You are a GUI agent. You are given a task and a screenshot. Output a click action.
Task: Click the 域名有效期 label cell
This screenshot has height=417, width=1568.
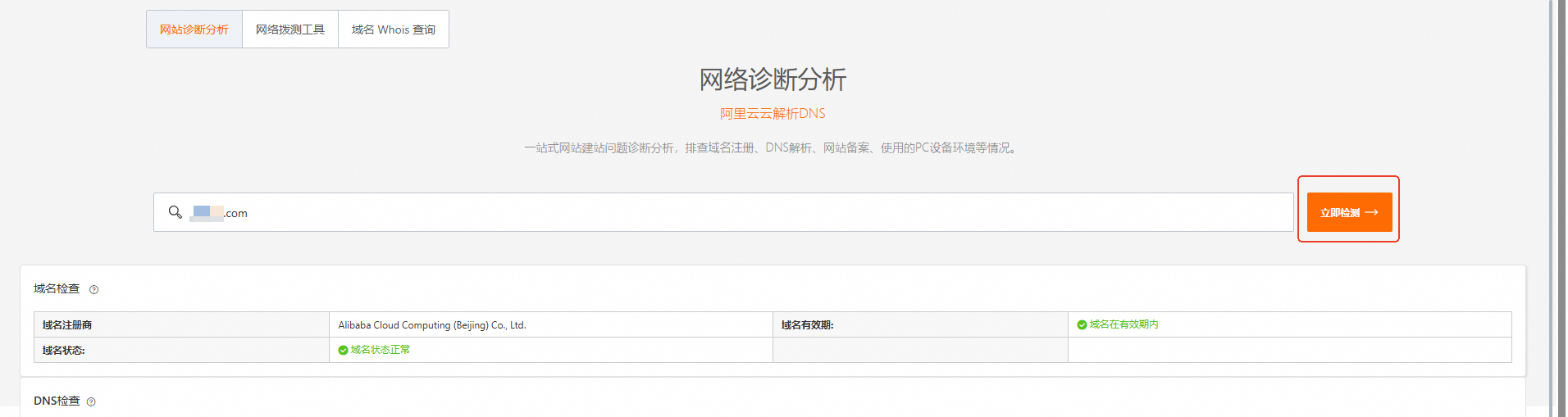click(807, 325)
